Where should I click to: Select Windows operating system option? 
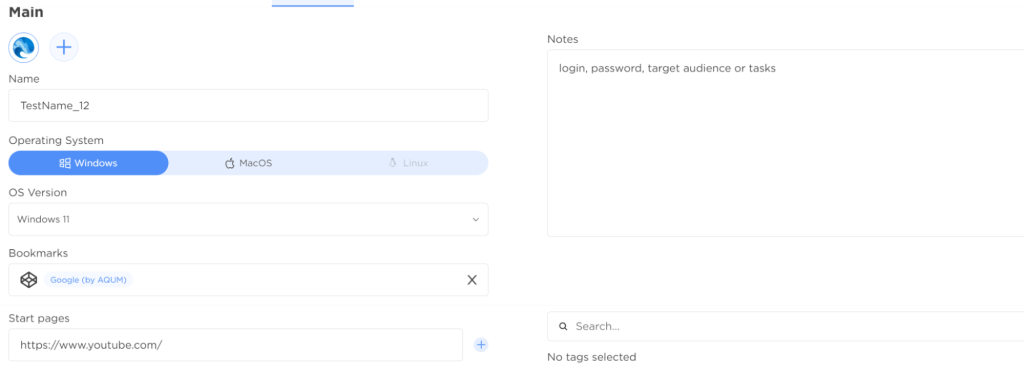click(x=88, y=163)
